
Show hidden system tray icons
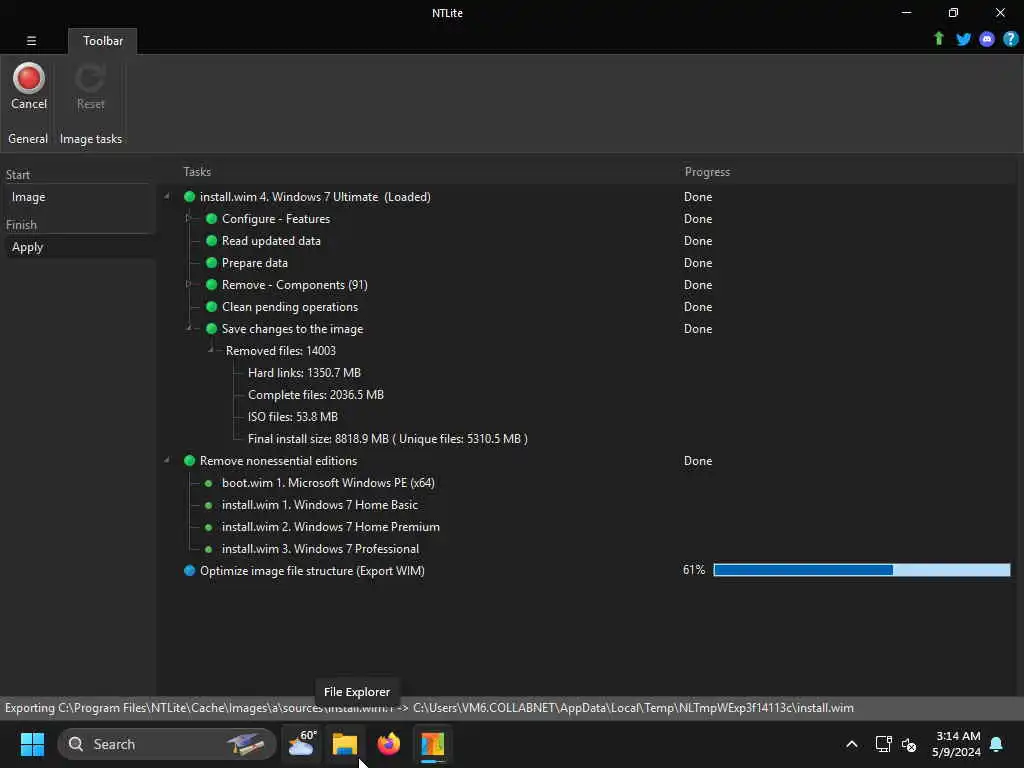(x=852, y=744)
